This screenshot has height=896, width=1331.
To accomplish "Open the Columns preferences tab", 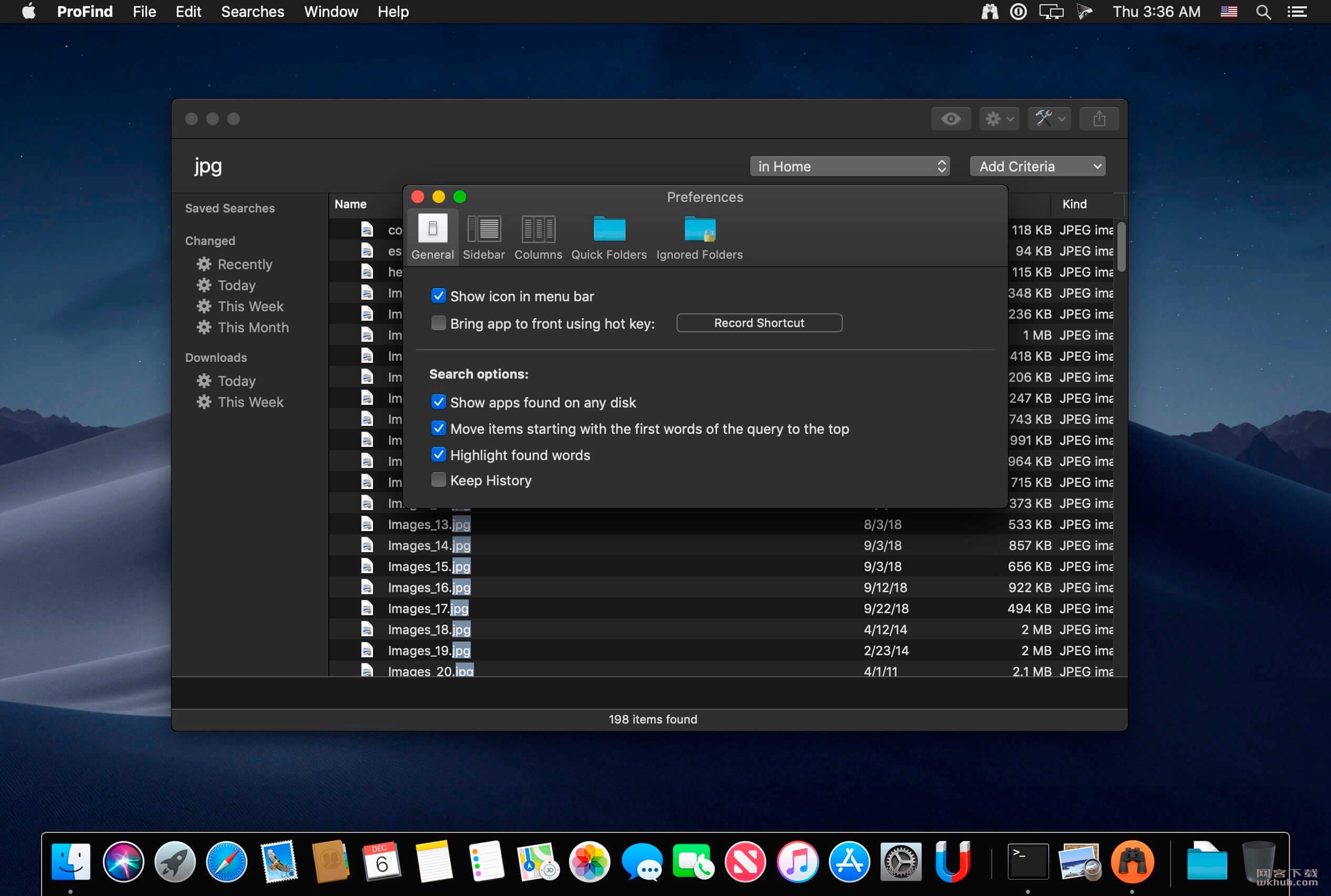I will pos(538,238).
